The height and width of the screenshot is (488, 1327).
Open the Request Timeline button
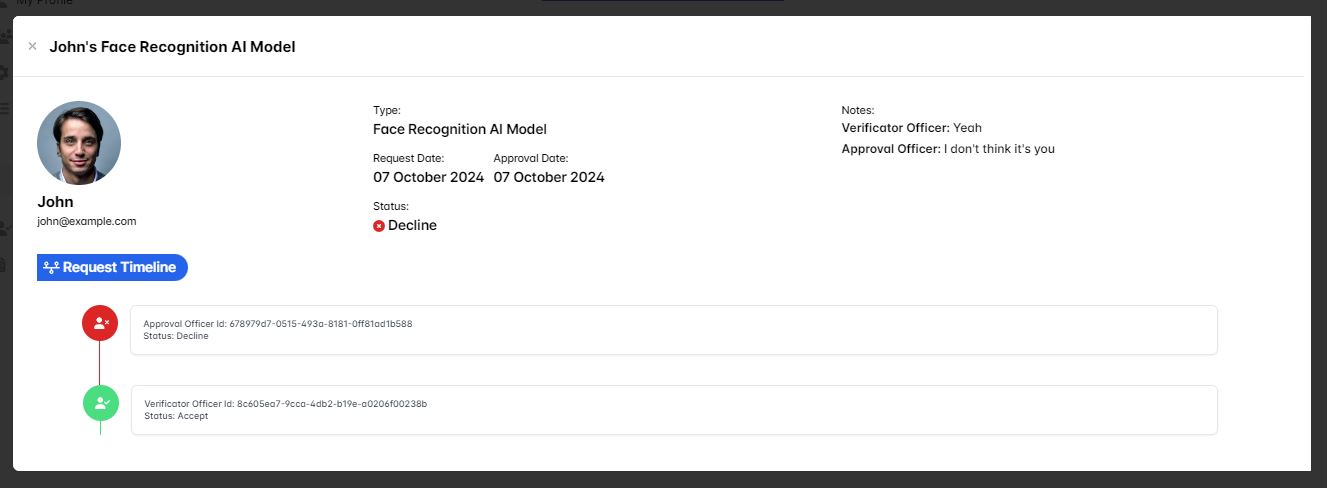[x=112, y=267]
